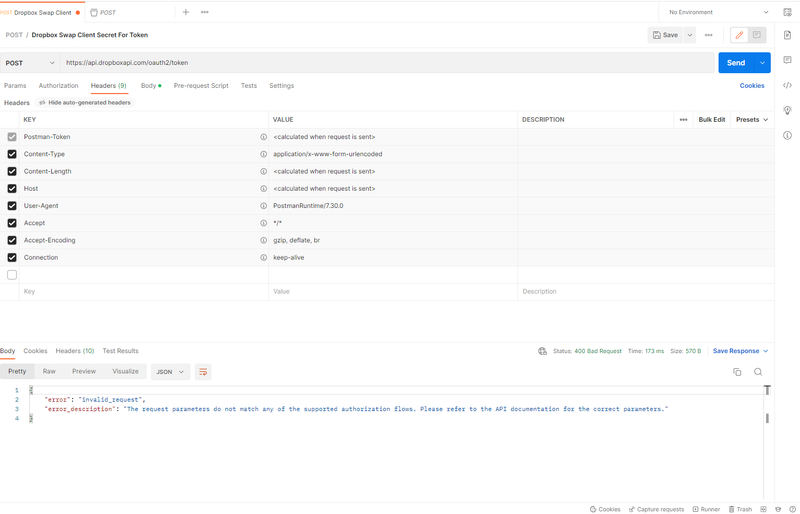
Task: Switch to the Authorization tab
Action: coord(58,86)
